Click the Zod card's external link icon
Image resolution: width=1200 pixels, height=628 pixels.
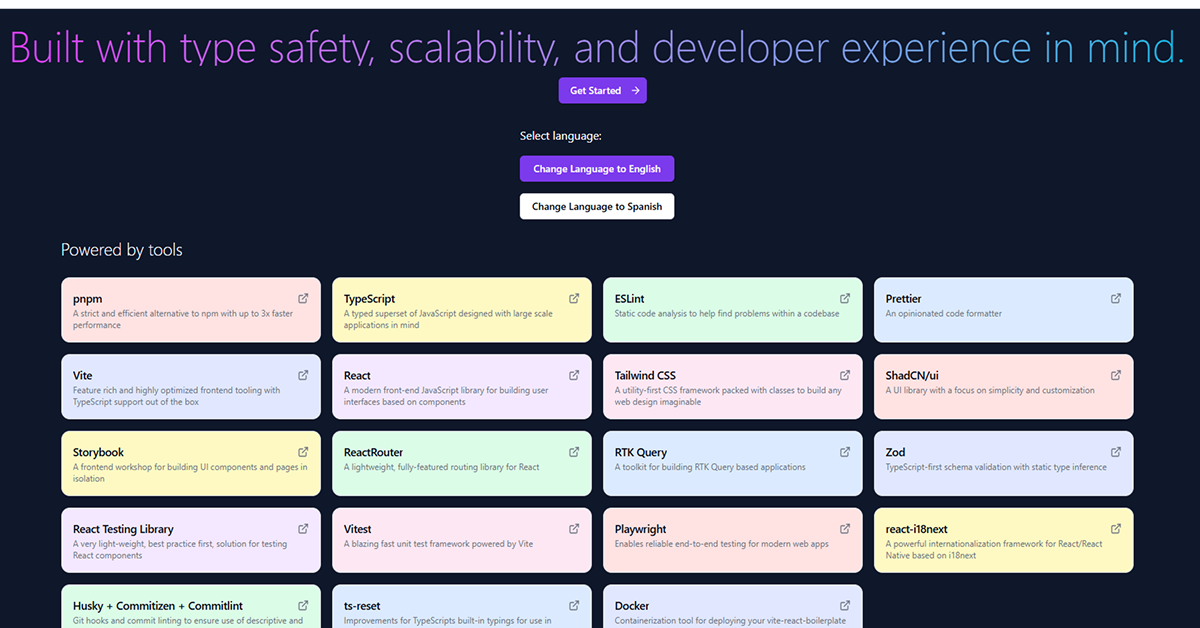pyautogui.click(x=1116, y=451)
